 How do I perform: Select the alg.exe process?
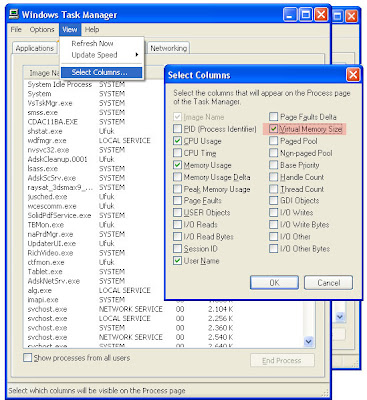click(40, 290)
